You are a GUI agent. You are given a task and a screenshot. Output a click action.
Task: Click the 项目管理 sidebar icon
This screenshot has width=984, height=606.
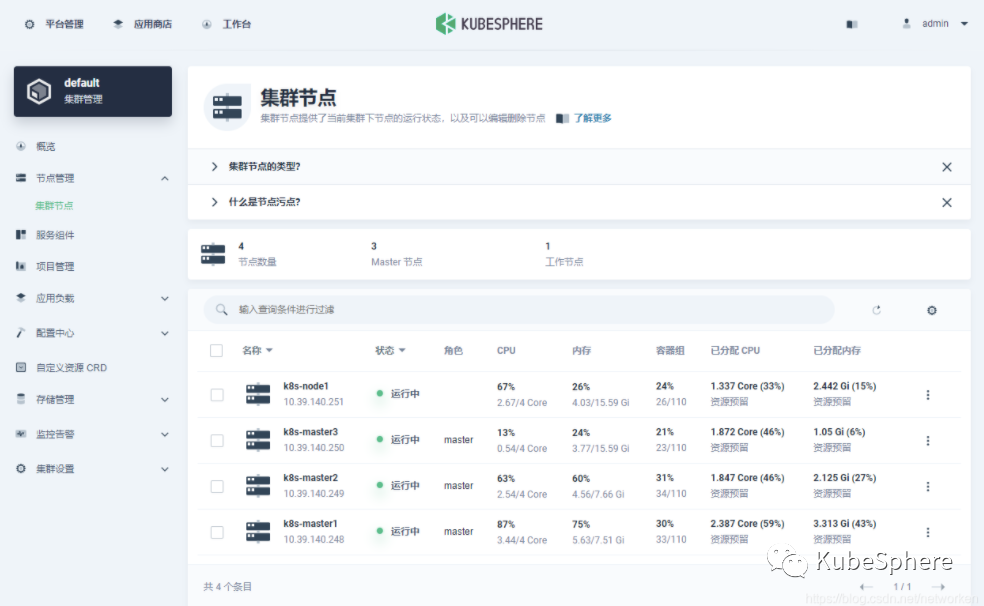click(x=21, y=266)
